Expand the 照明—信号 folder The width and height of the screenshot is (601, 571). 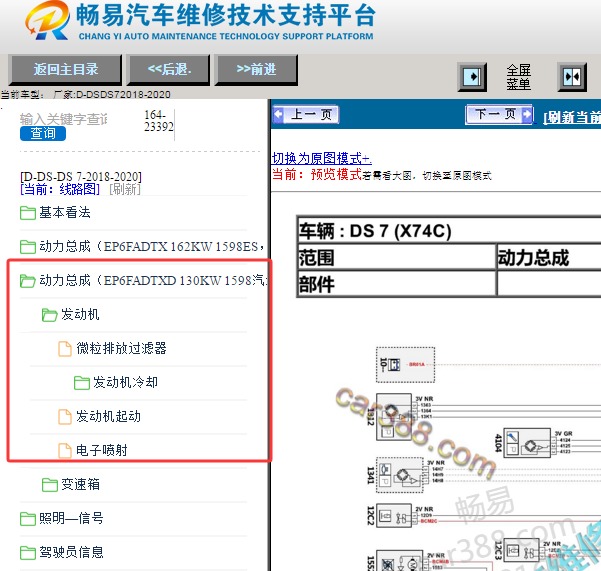coord(71,518)
